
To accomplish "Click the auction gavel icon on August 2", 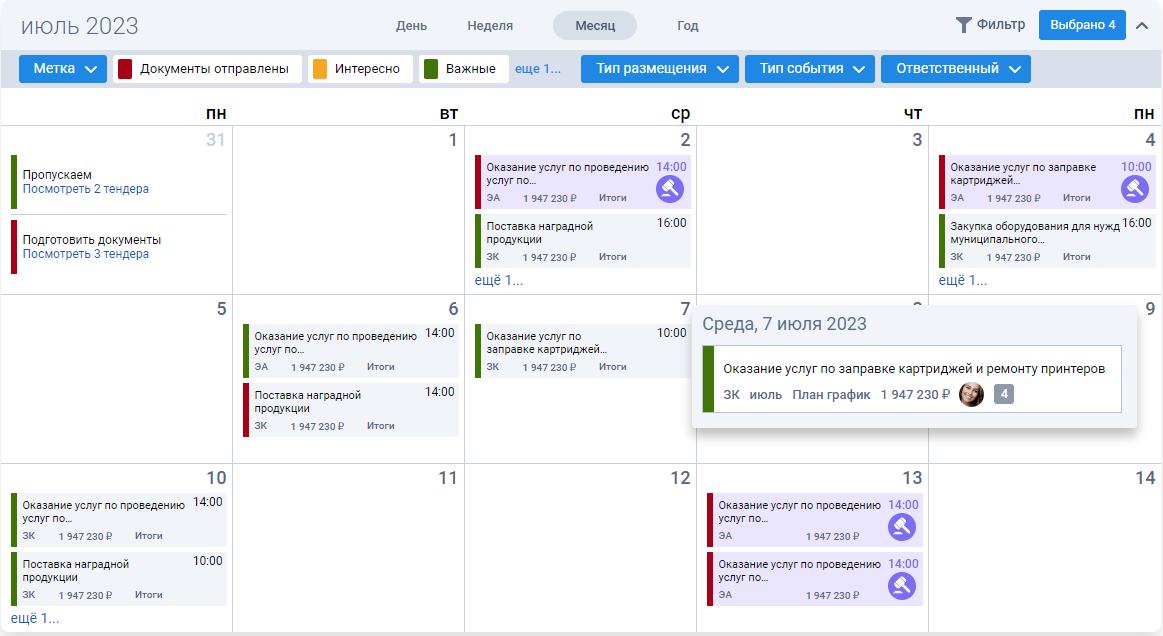I will [670, 188].
